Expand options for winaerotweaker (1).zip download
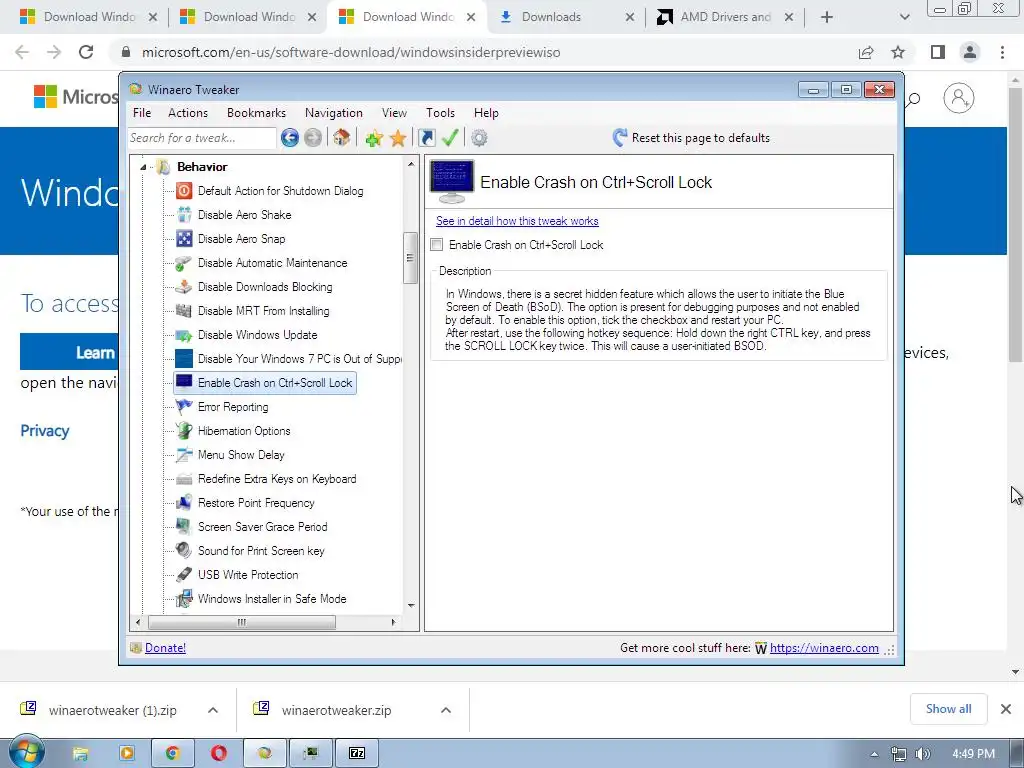This screenshot has width=1024, height=768. coord(213,710)
